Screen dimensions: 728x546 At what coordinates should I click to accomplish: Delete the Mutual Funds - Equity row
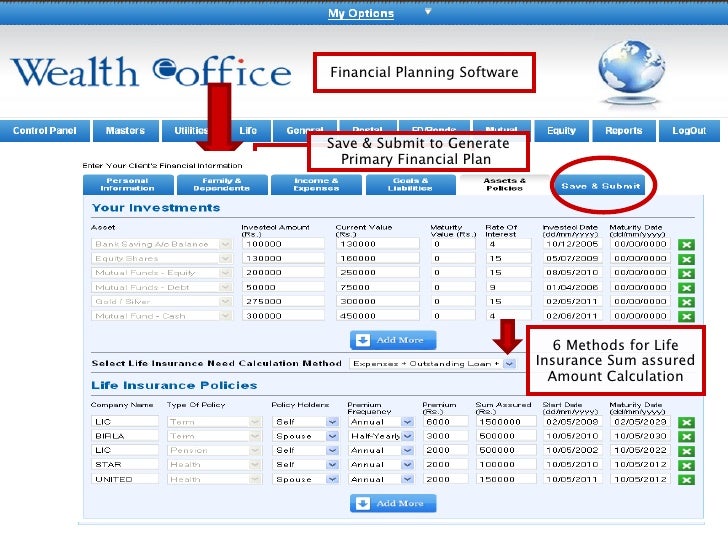[x=686, y=273]
